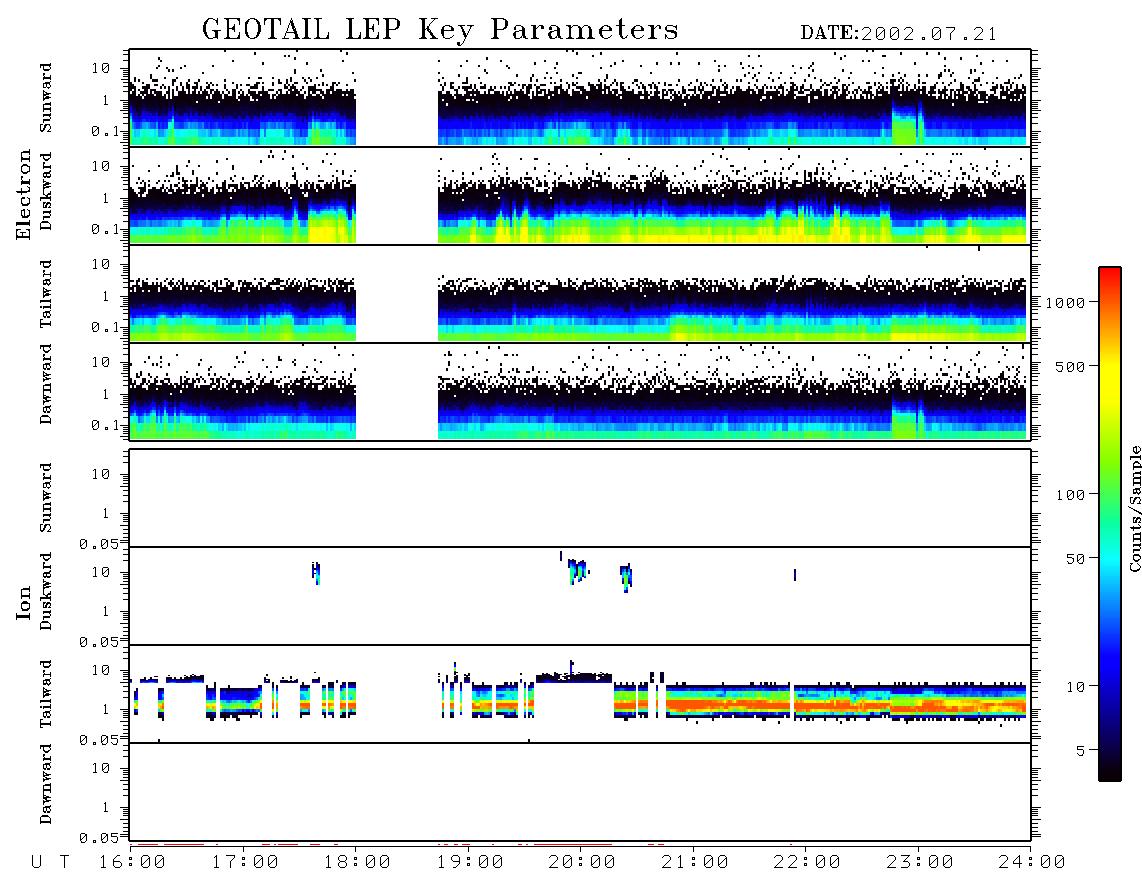Click the DATE:2002.07.21 label

coord(898,34)
